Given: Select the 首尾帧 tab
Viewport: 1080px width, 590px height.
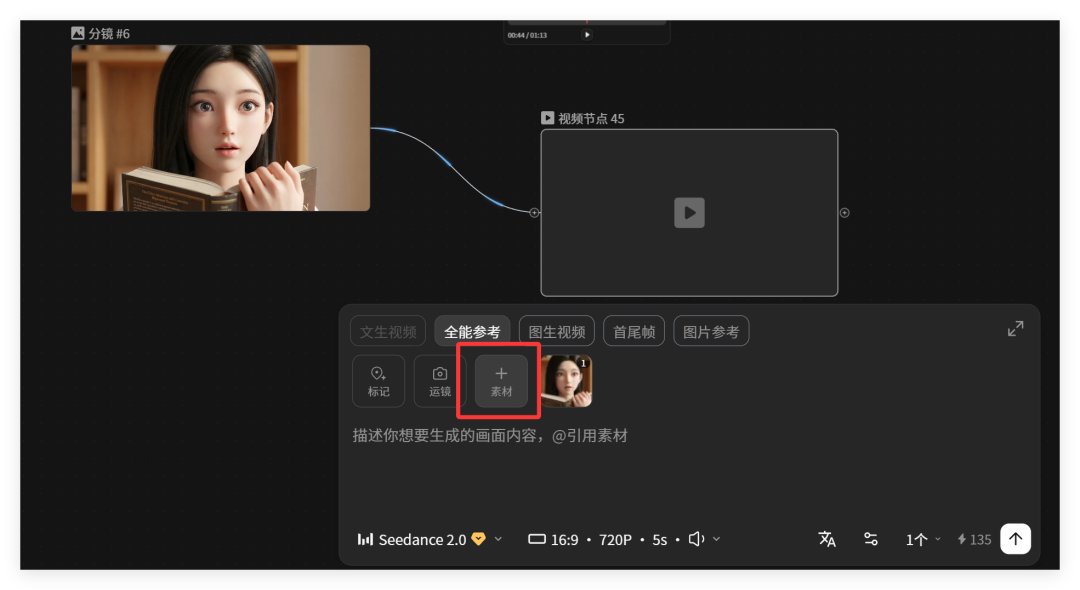Looking at the screenshot, I should point(633,331).
